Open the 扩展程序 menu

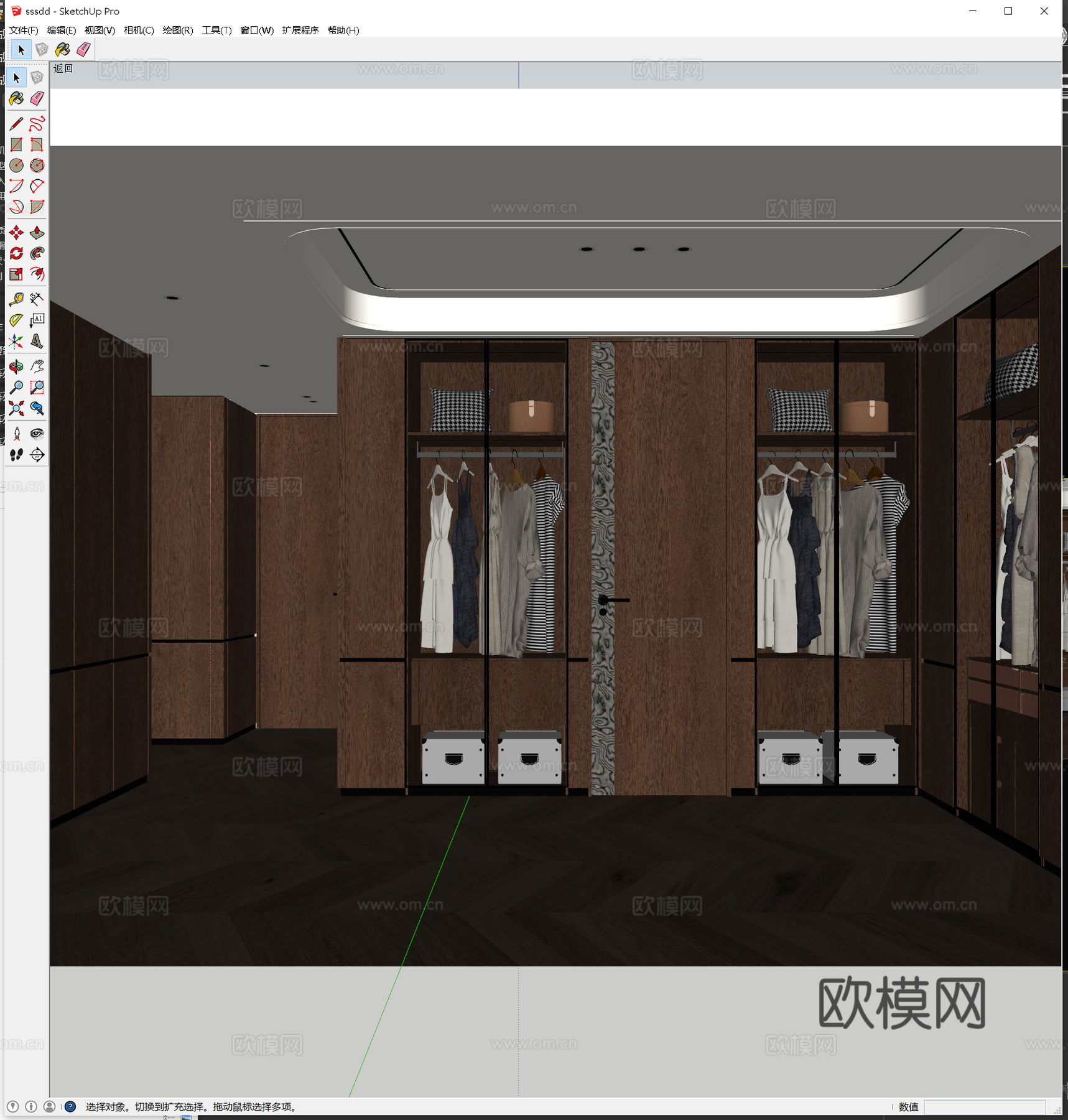coord(300,30)
